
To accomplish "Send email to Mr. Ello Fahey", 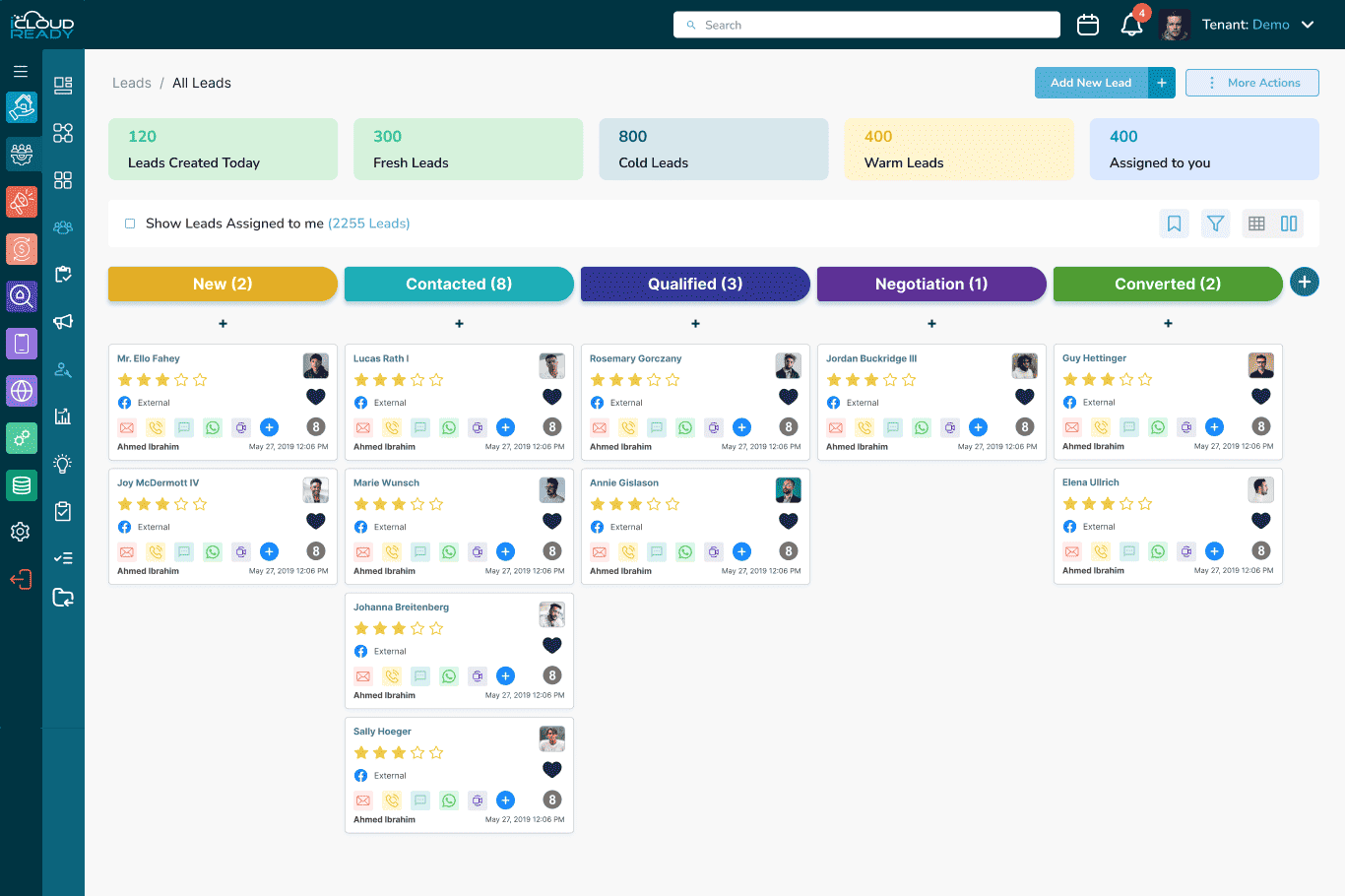I will tap(127, 427).
